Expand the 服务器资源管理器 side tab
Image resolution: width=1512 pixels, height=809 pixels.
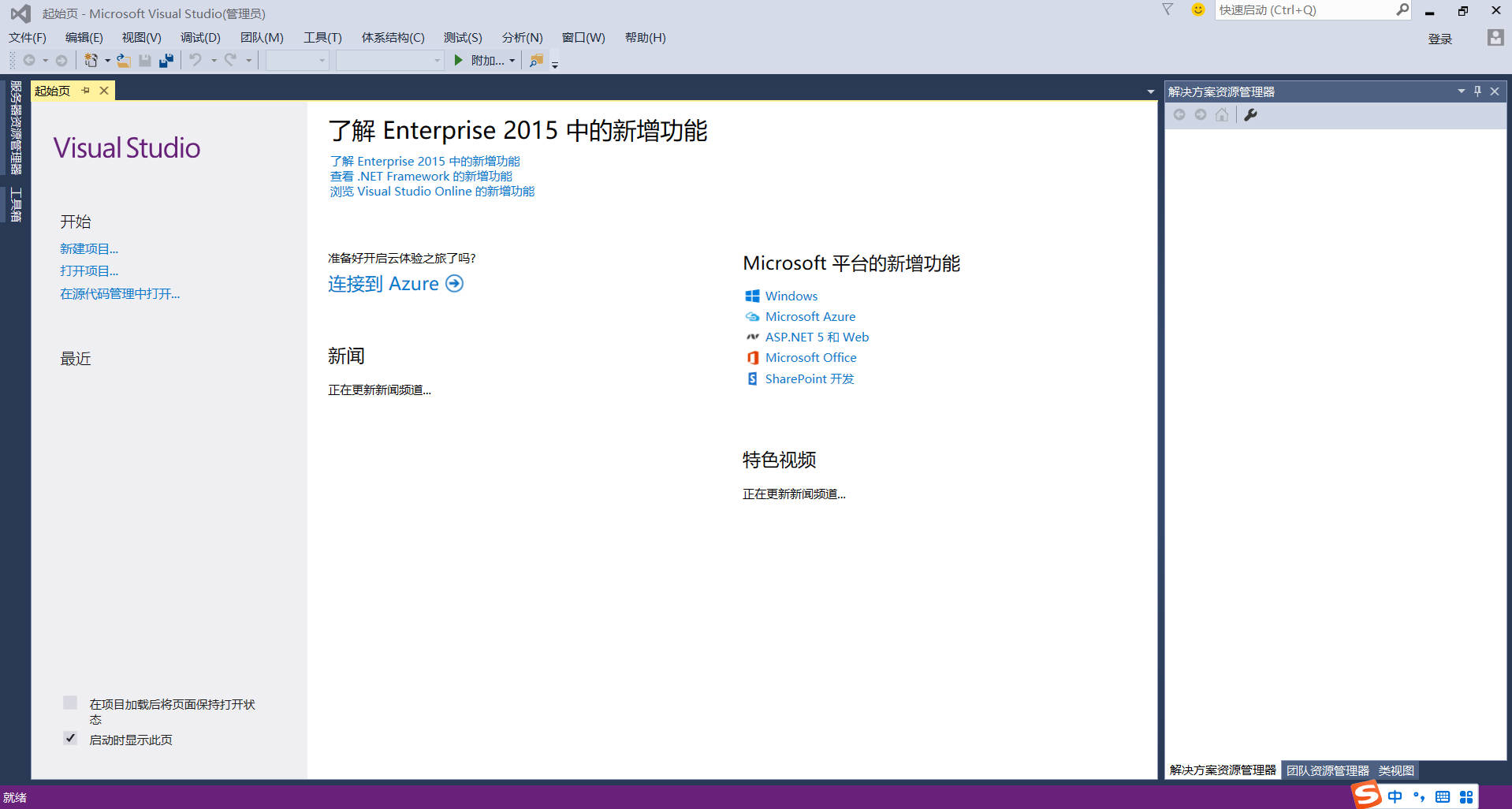[15, 128]
